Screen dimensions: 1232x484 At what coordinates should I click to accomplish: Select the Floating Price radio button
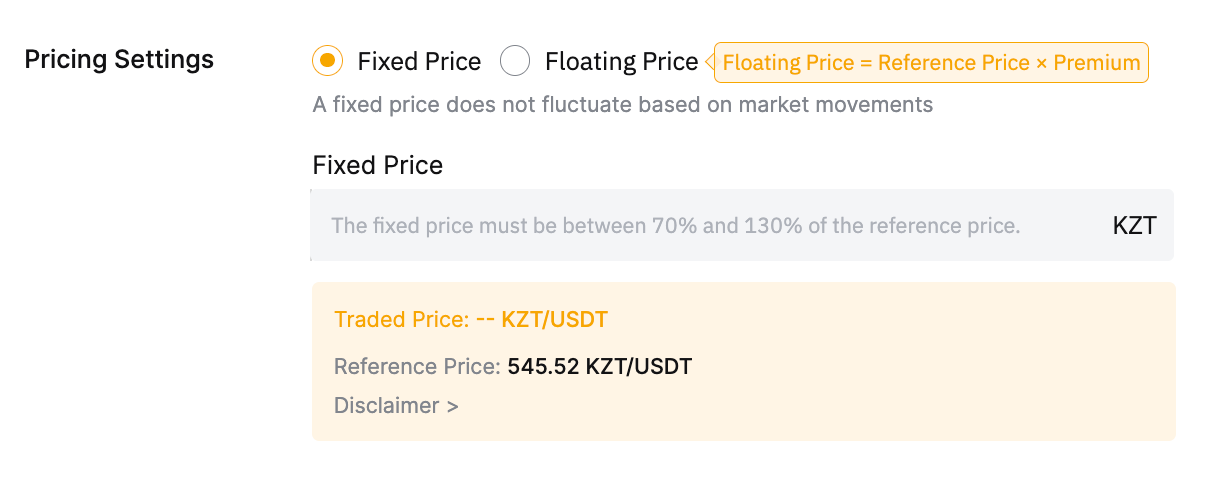coord(515,61)
